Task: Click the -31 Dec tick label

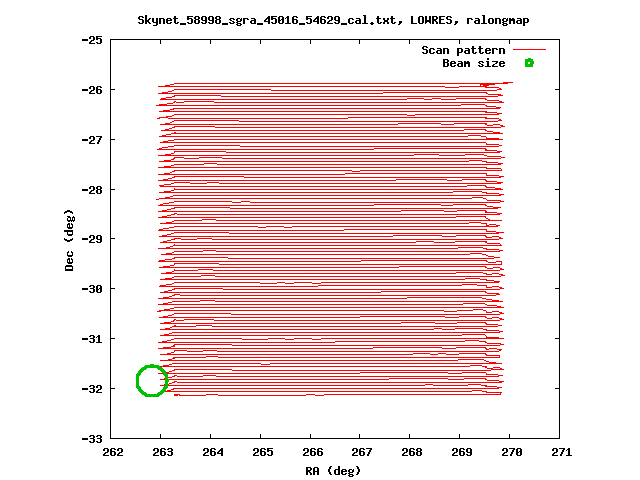Action: coord(92,339)
